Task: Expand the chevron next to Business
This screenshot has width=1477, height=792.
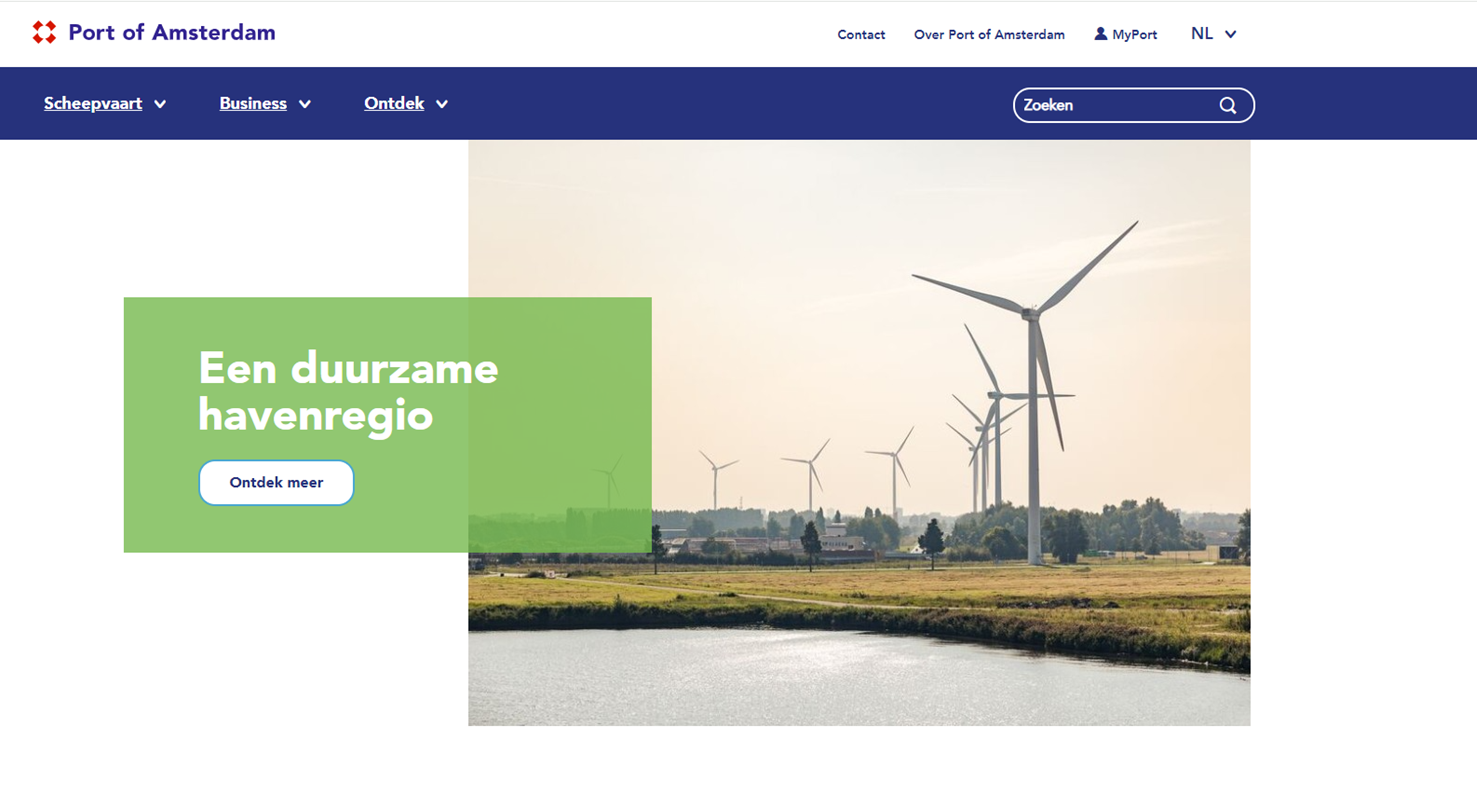Action: (x=305, y=104)
